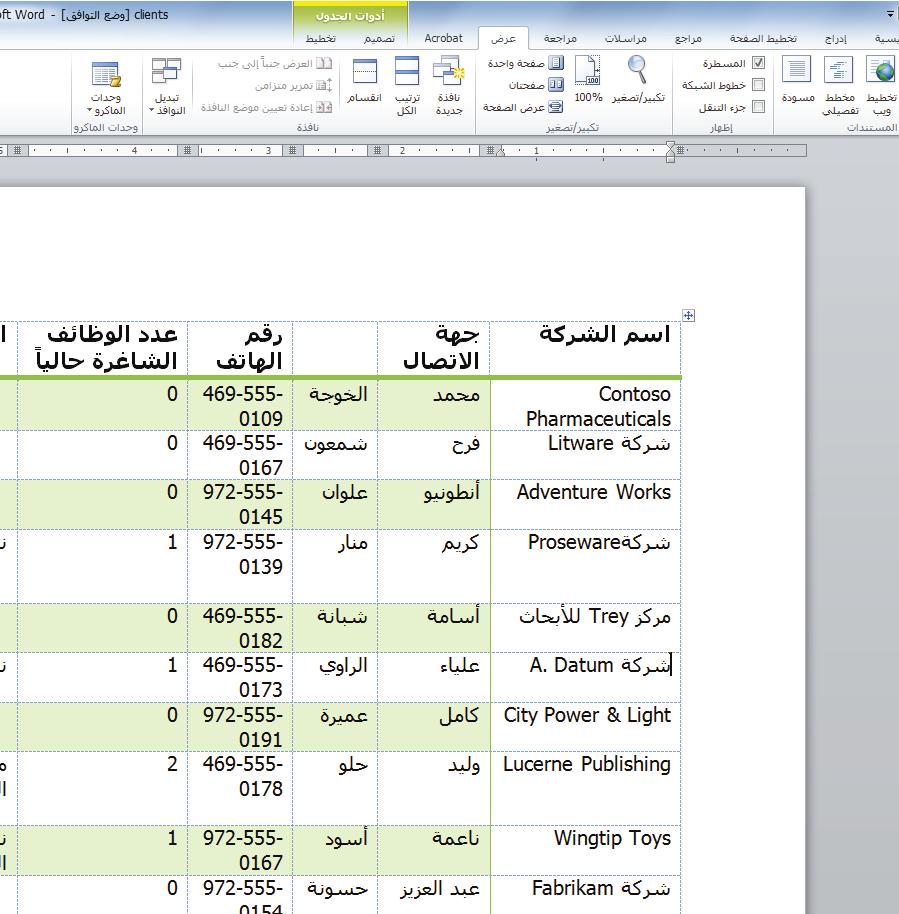Click Reset Window Position (إعادة تعيين موضع النافذة)
Screen dimensions: 899x914
coord(266,107)
